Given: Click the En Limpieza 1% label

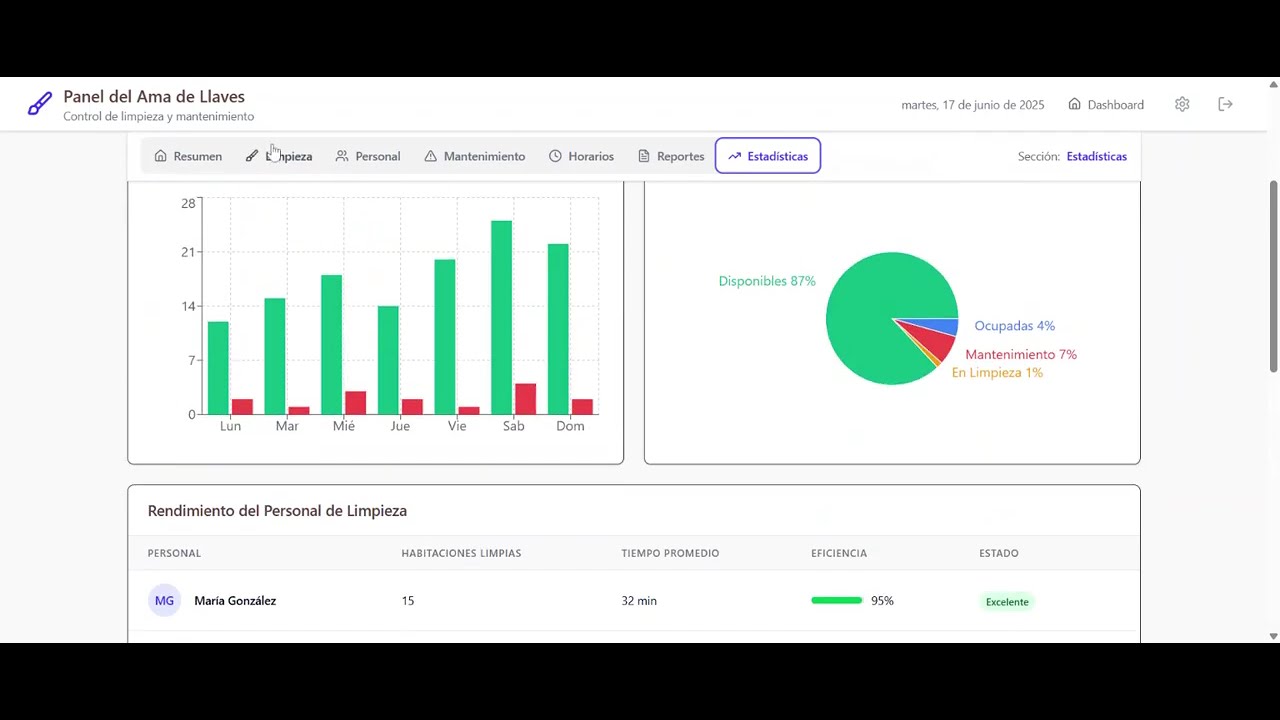Looking at the screenshot, I should click(x=997, y=373).
